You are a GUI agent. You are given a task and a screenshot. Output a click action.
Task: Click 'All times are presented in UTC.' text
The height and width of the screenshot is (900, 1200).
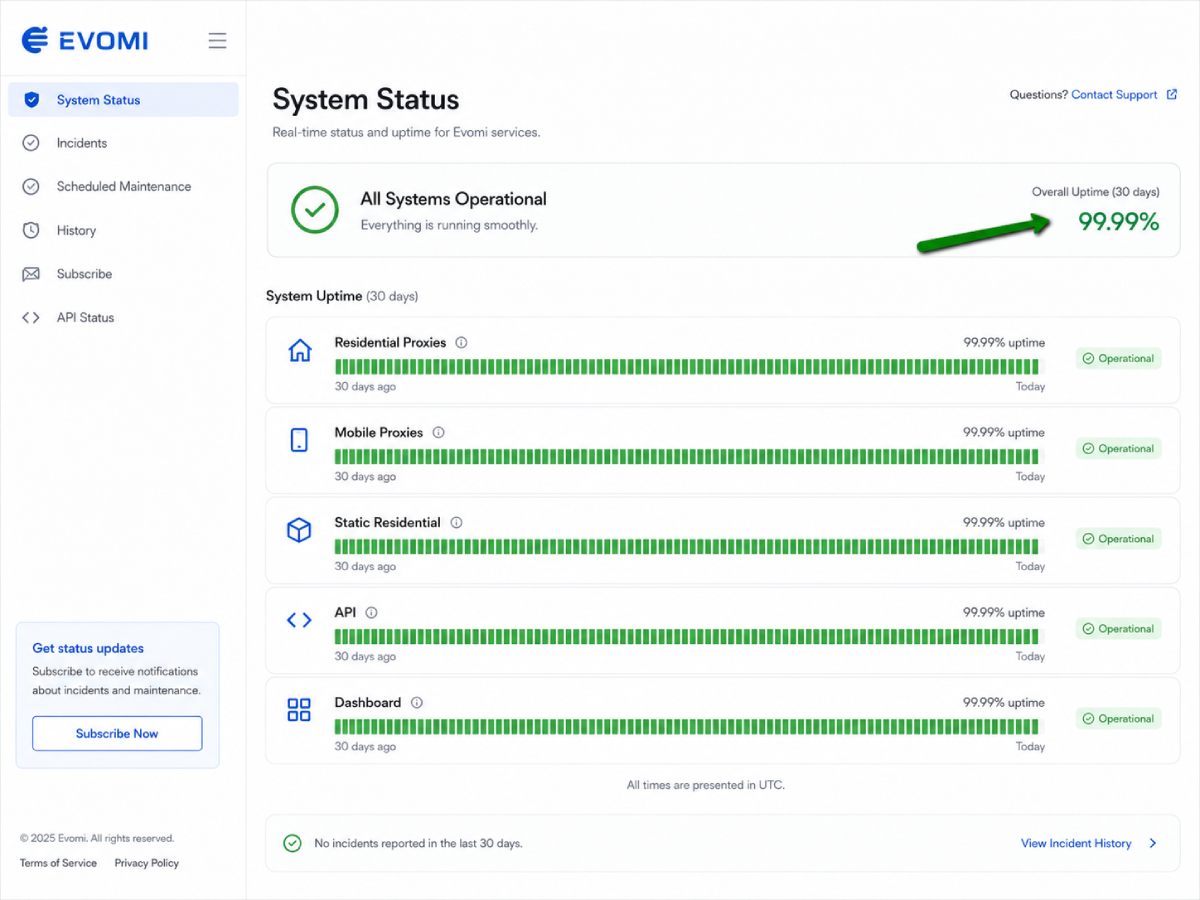click(706, 785)
